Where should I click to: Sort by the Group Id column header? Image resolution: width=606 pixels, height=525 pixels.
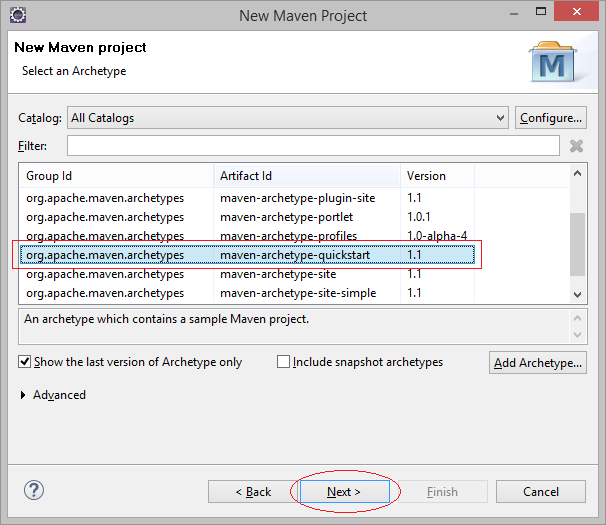point(117,176)
